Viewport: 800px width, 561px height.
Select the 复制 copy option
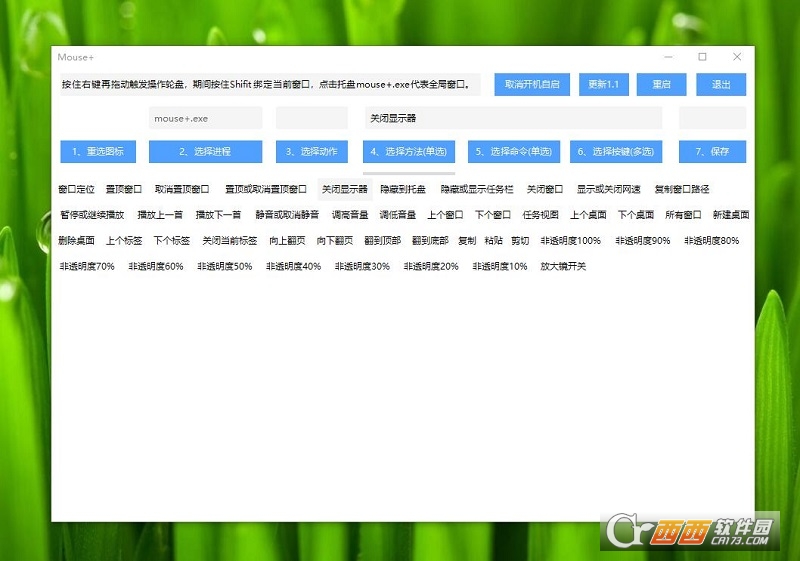pyautogui.click(x=467, y=240)
